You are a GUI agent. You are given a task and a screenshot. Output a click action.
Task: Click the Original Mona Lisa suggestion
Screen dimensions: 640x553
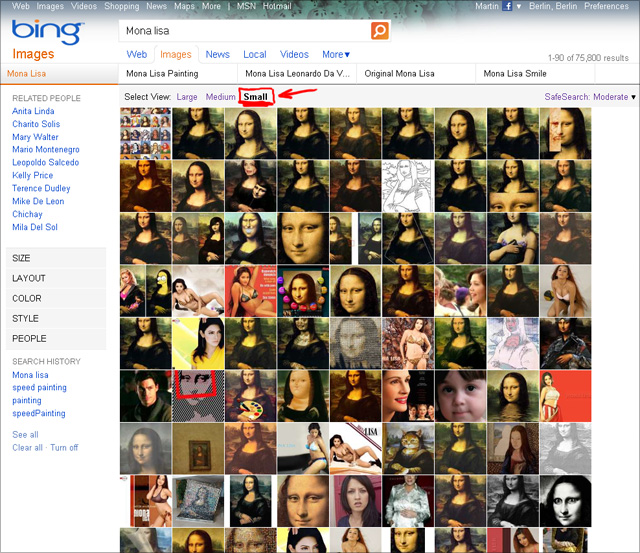click(x=399, y=73)
